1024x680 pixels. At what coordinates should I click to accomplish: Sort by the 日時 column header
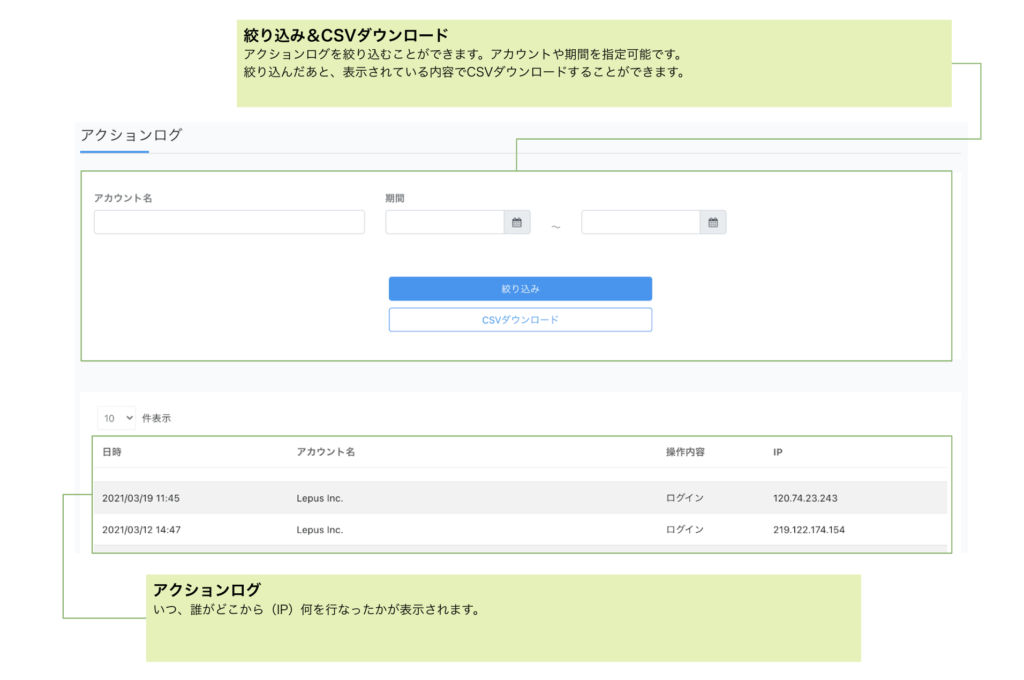tap(112, 452)
